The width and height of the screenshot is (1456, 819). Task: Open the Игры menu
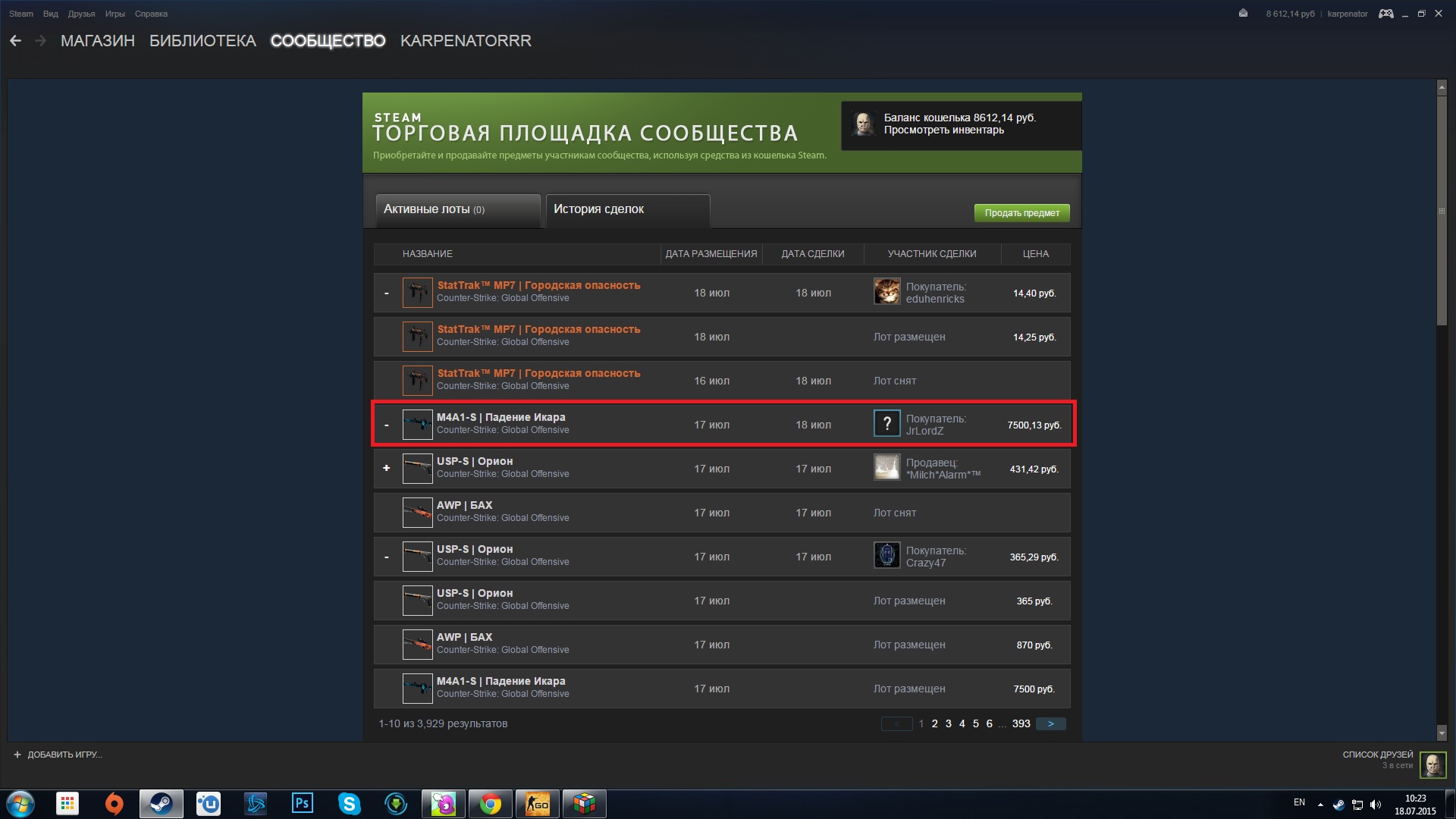coord(115,14)
